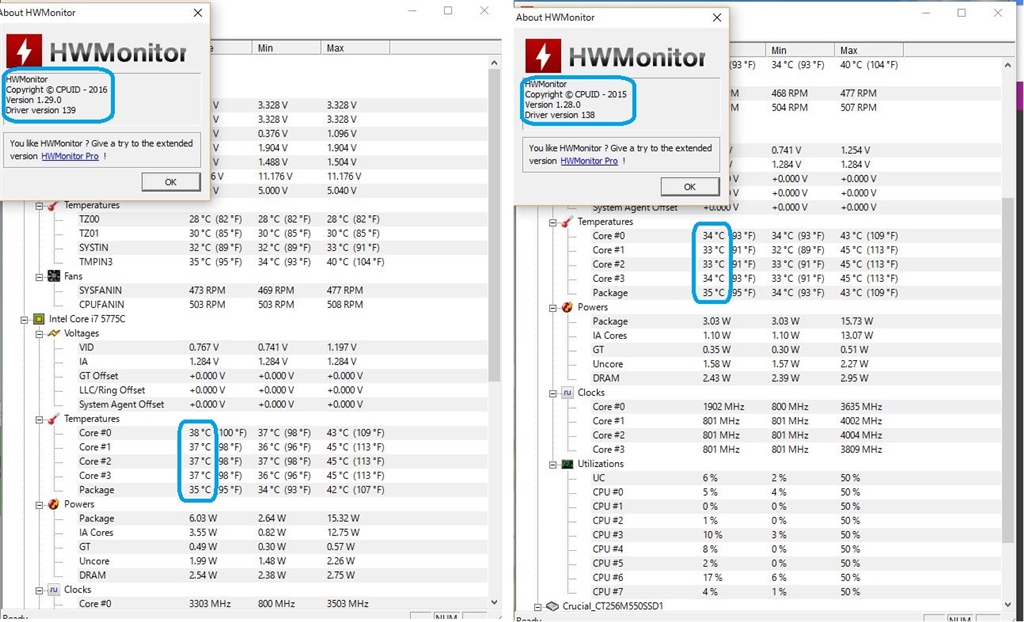Close the left About HWMonitor dialog
This screenshot has width=1024, height=622.
point(198,12)
